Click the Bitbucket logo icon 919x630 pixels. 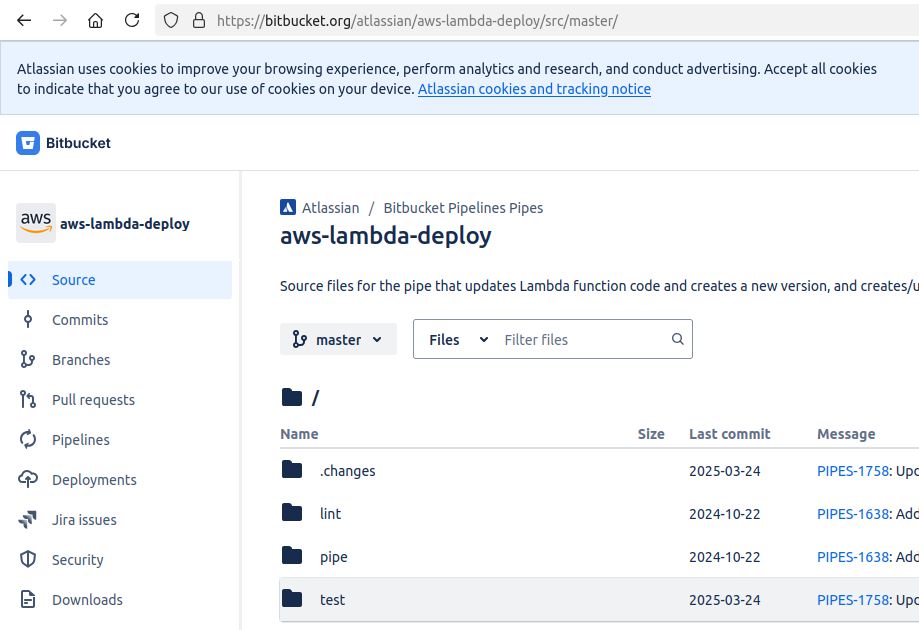point(28,143)
